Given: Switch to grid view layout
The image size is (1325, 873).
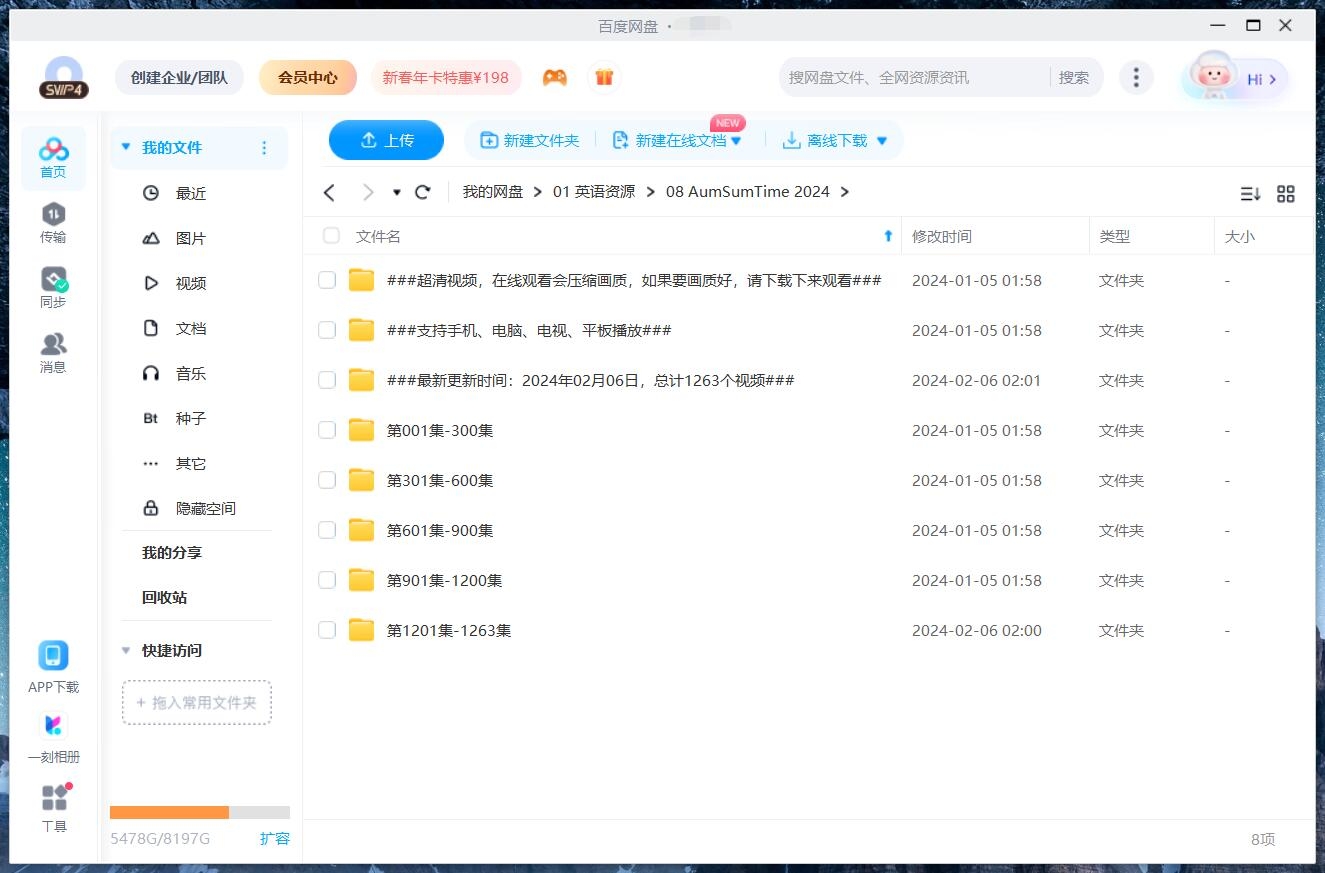Looking at the screenshot, I should click(x=1286, y=194).
